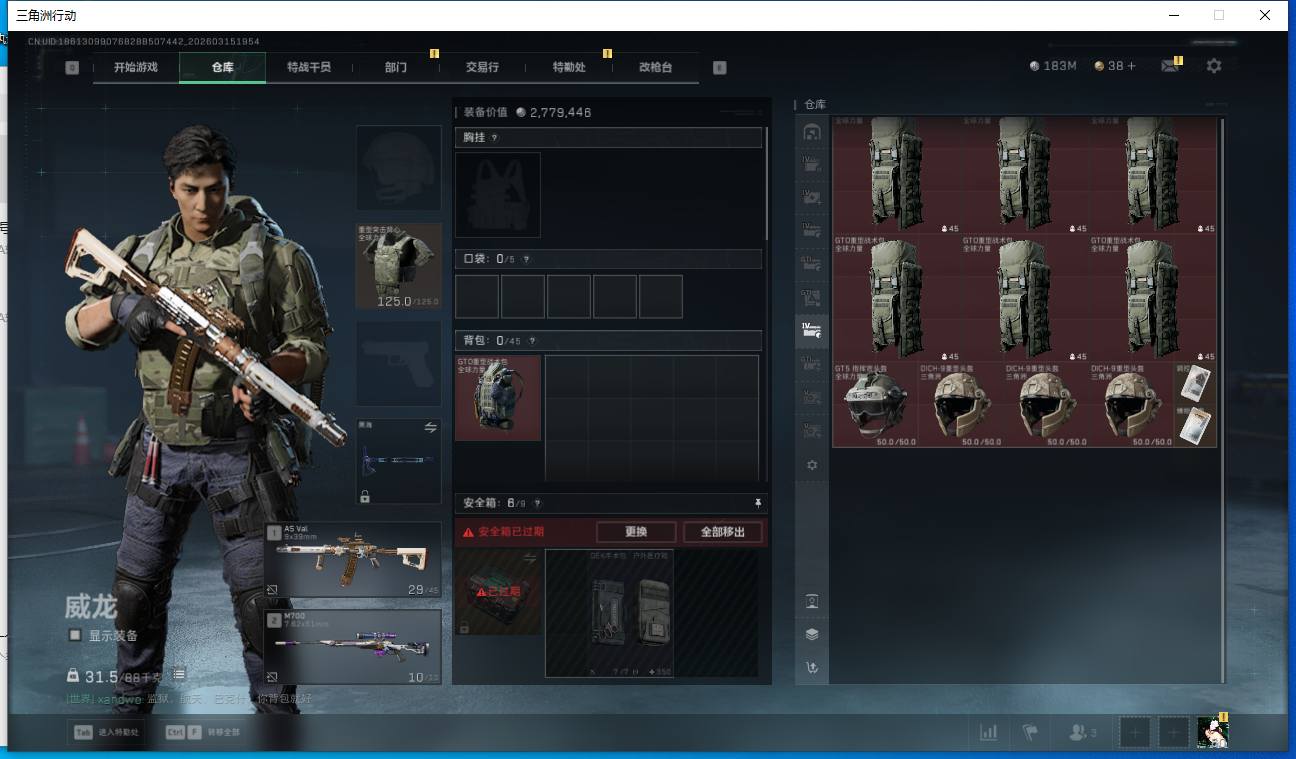Click the 31.5/88 carry weight icon
Screen dimensions: 1296x759
73,676
